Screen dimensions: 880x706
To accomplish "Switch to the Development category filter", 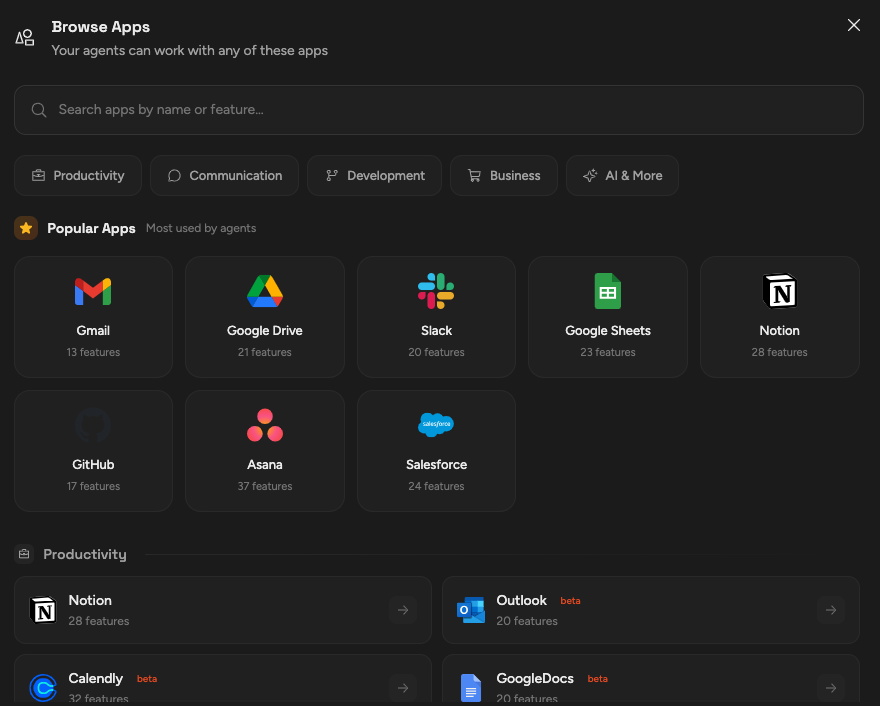I will pyautogui.click(x=375, y=176).
